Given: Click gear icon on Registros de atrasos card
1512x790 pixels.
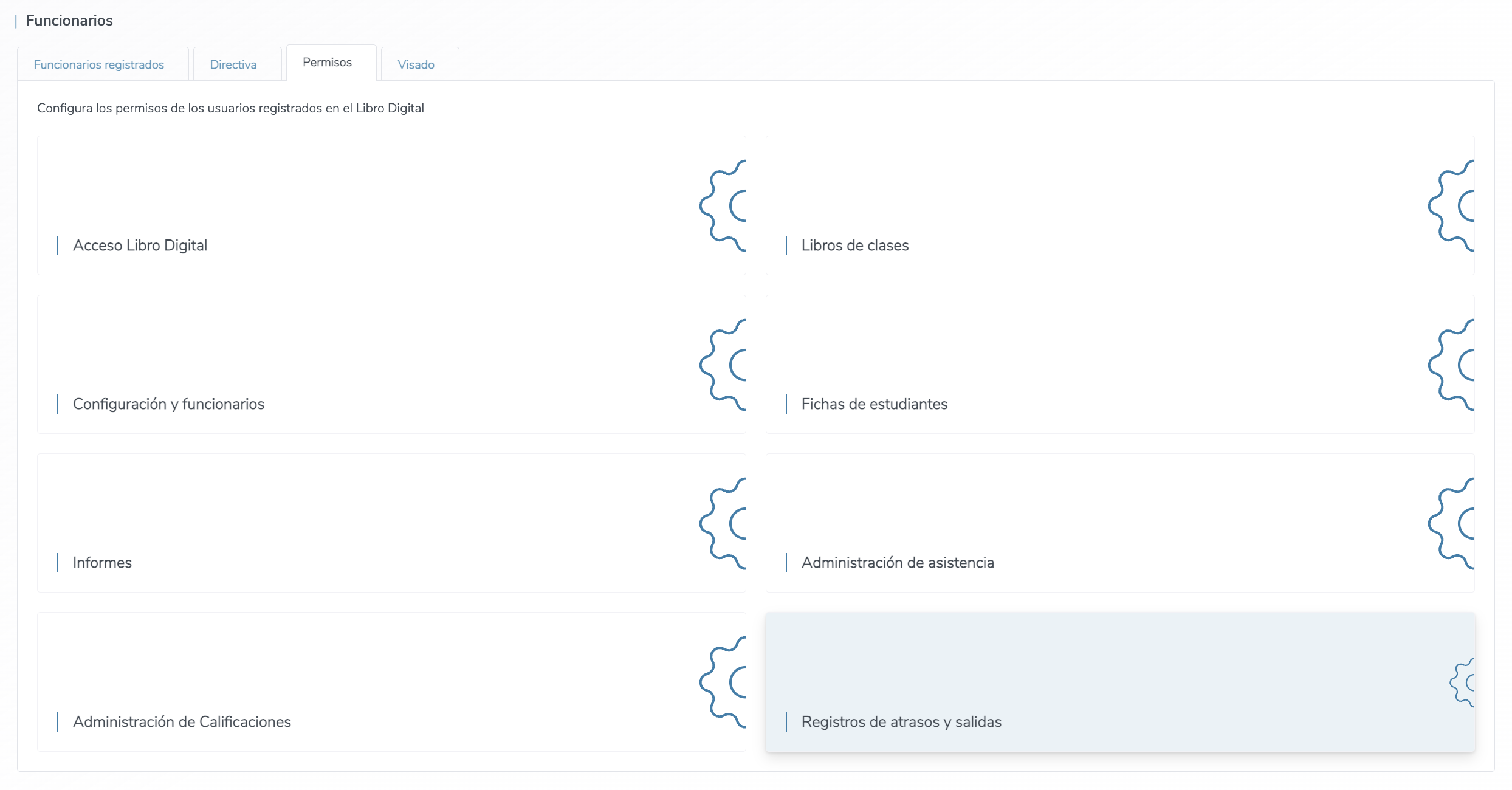Looking at the screenshot, I should [x=1463, y=682].
